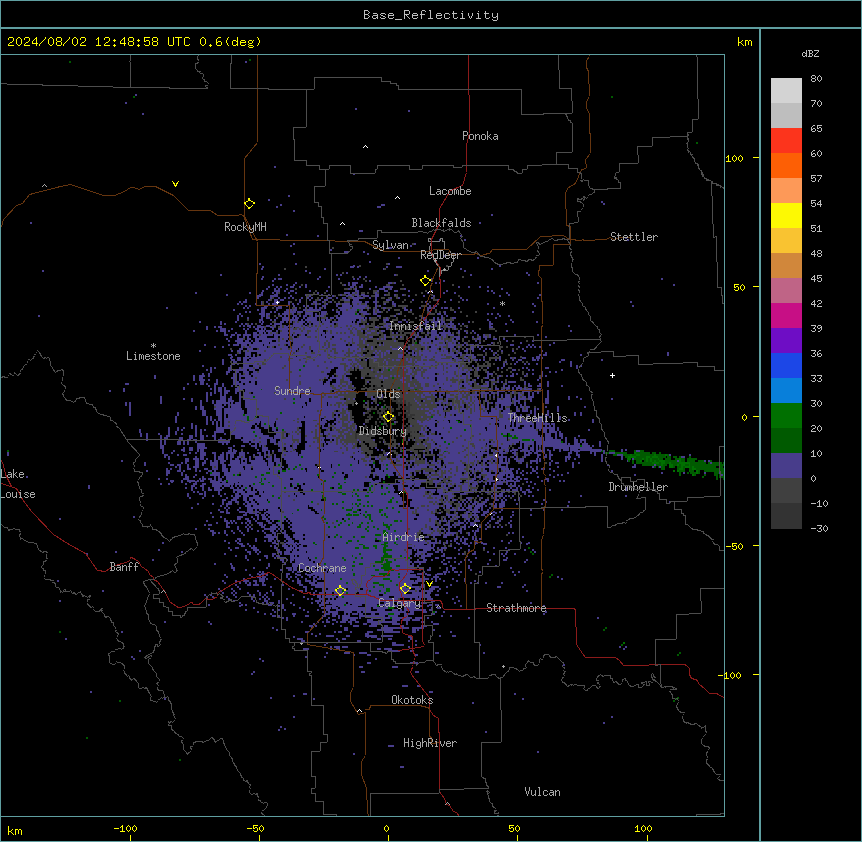This screenshot has height=842, width=862.
Task: Click the blue 33-36 dBZ legend swatch
Action: click(x=786, y=365)
